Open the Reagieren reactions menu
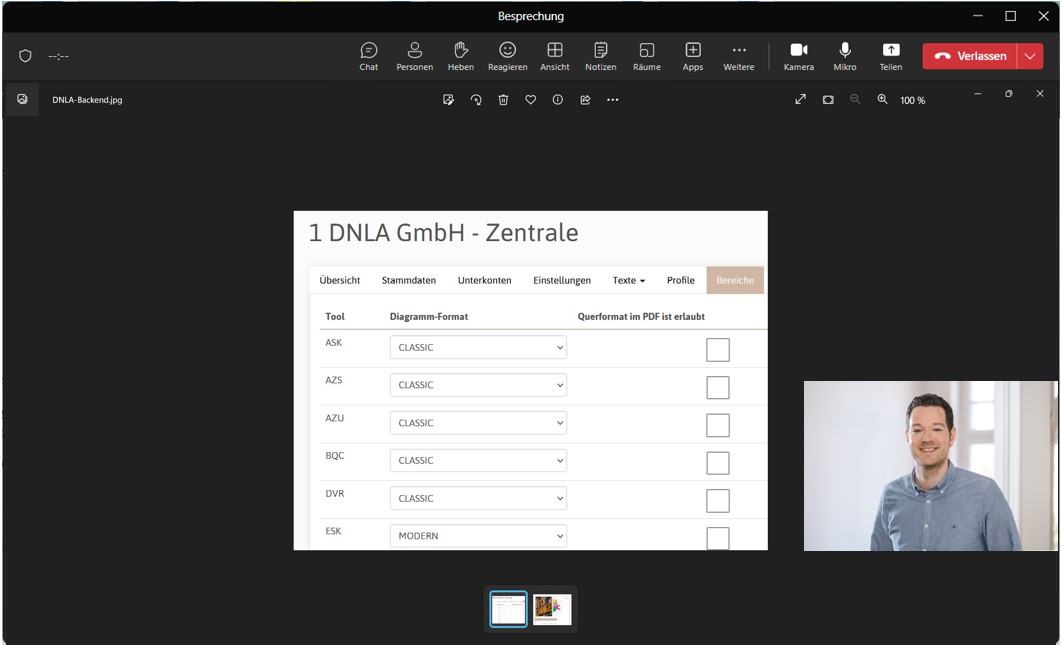 [507, 56]
